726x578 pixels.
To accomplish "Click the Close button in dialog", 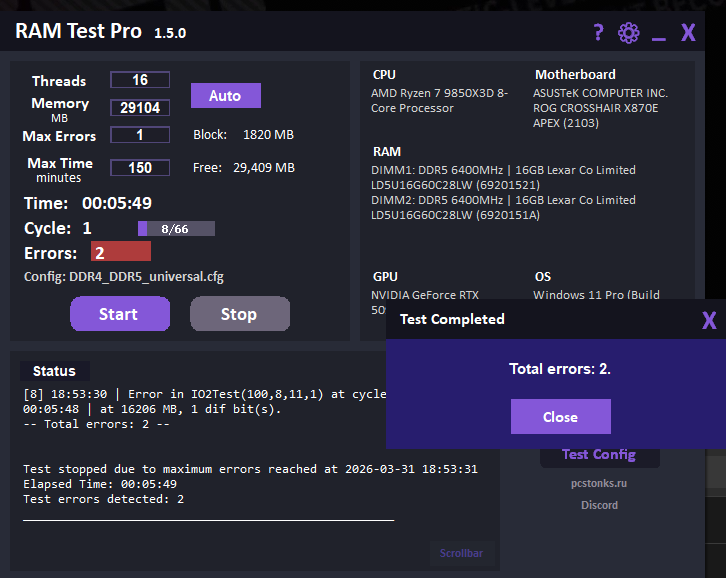I will 561,416.
